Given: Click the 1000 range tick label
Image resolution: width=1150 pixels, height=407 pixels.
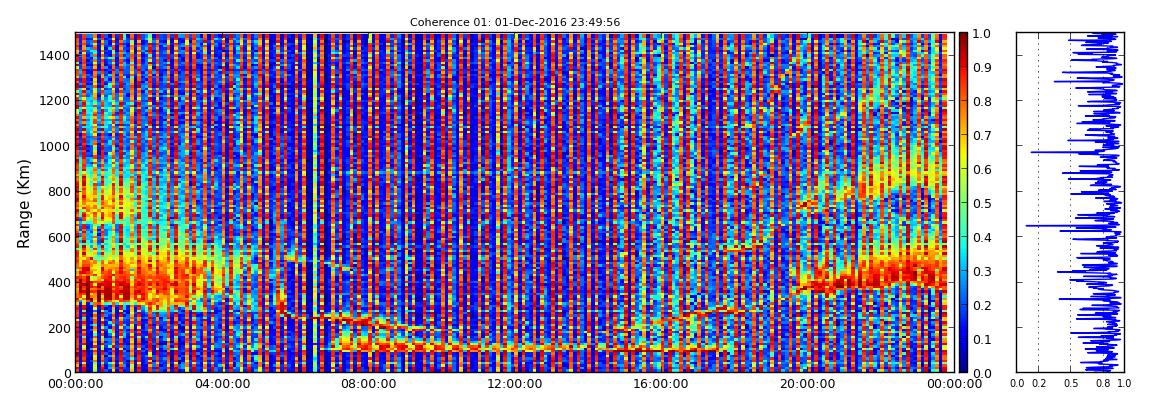Looking at the screenshot, I should tap(54, 146).
